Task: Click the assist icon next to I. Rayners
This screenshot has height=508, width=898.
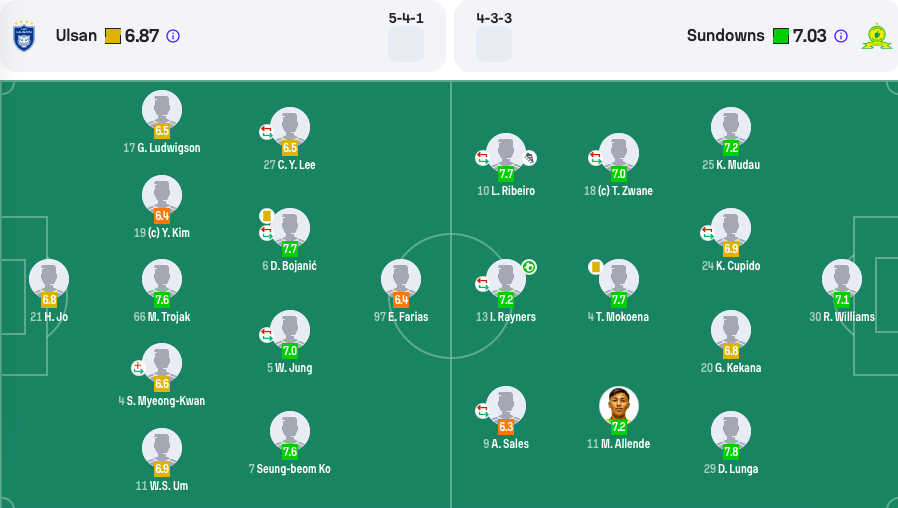Action: [x=529, y=267]
